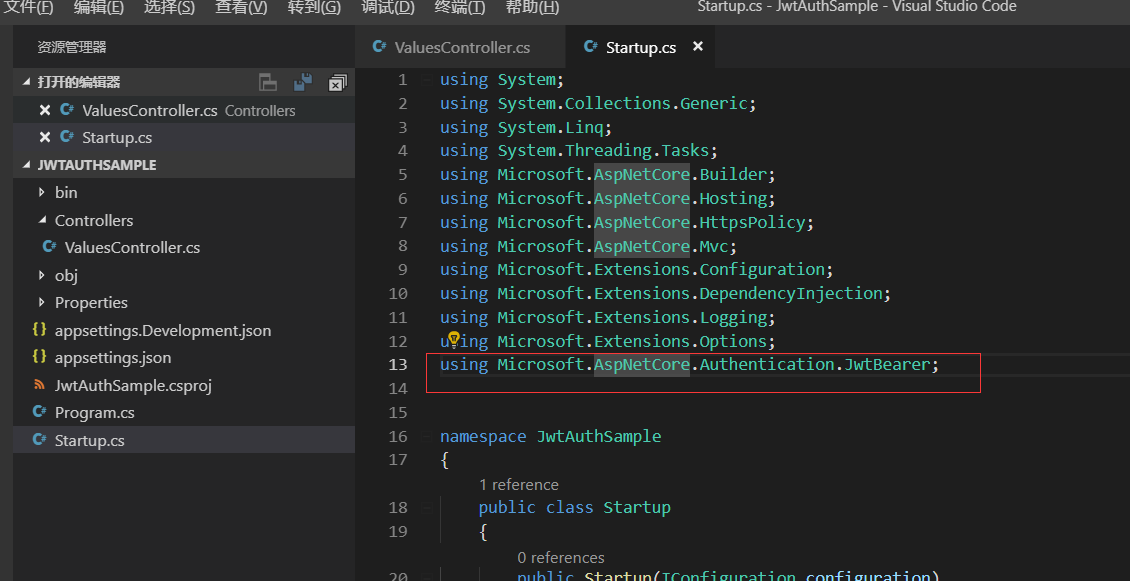Select ValuesController.cs entry in open editors

184,110
